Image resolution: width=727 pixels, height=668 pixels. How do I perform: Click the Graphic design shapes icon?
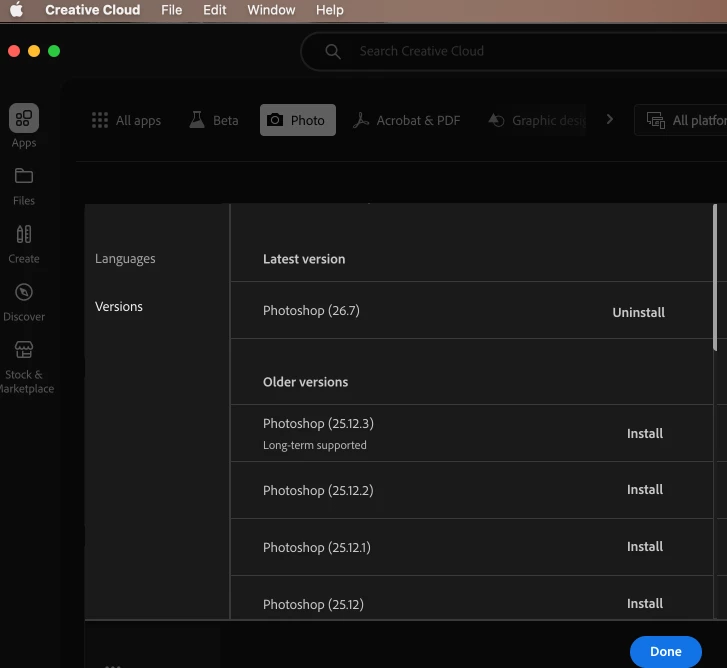coord(496,120)
